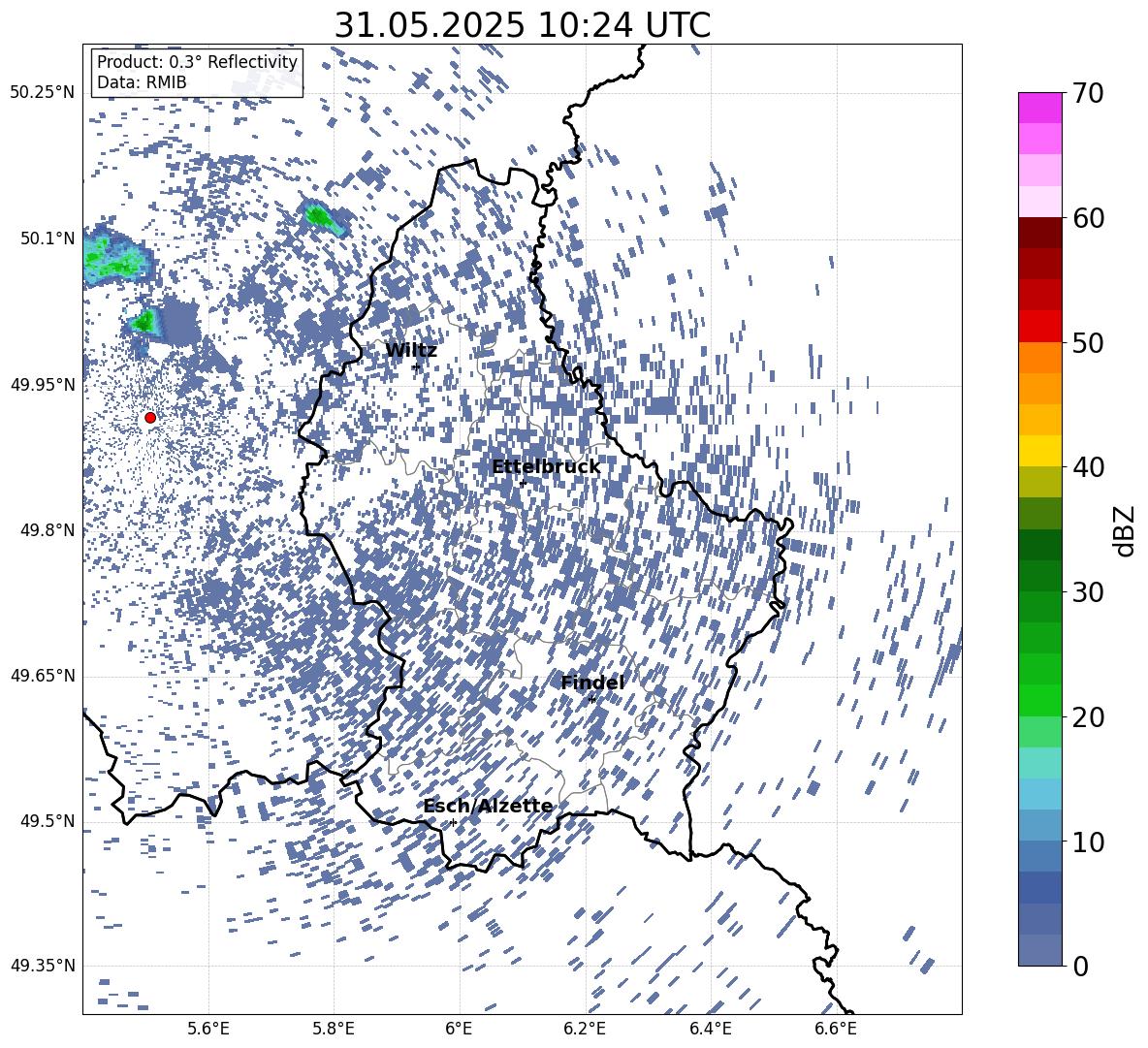The height and width of the screenshot is (1048, 1148).
Task: Click the light blue colorbar segment above 10
Action: tap(1039, 793)
